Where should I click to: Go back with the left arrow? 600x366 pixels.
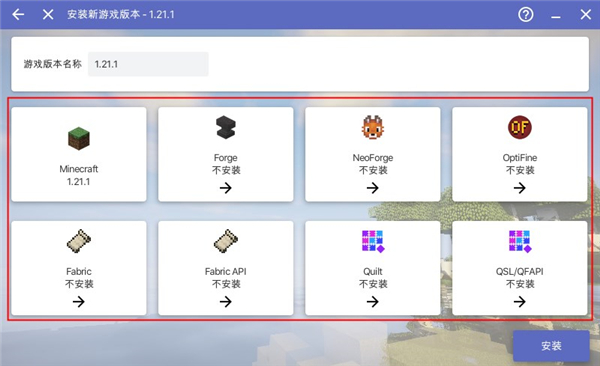pos(18,15)
